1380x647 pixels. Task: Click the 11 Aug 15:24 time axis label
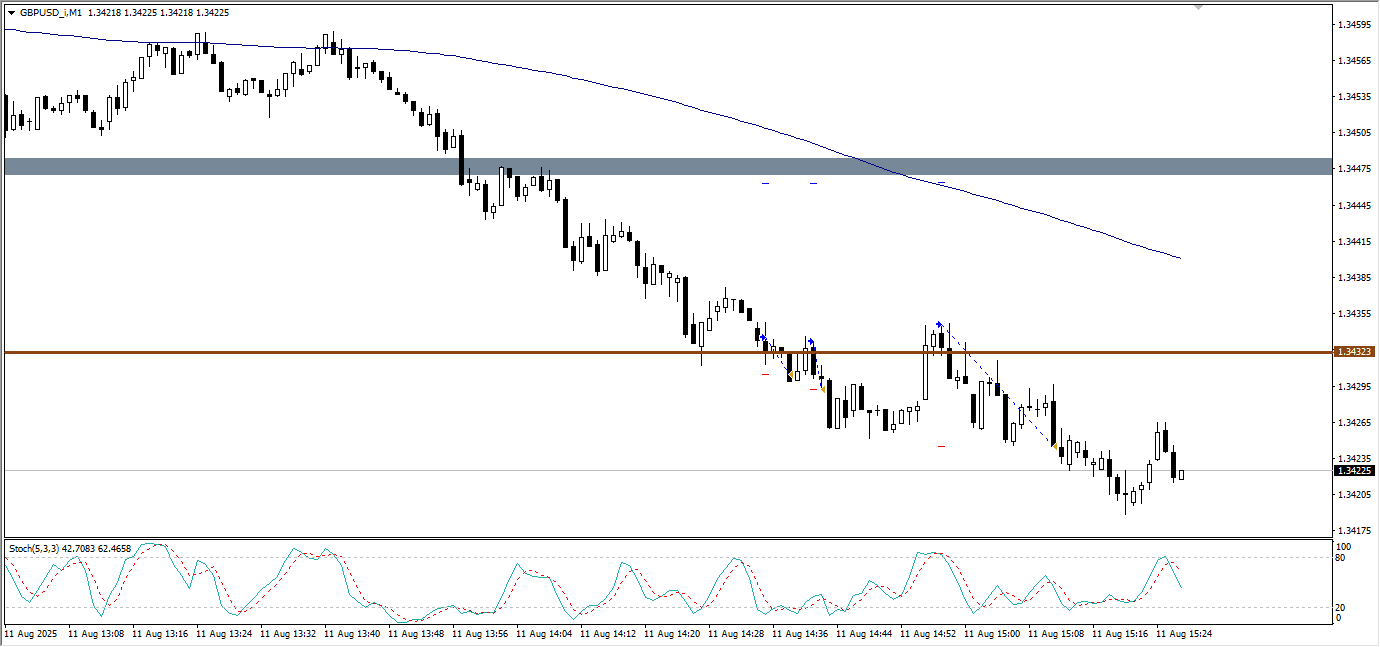pos(1183,633)
